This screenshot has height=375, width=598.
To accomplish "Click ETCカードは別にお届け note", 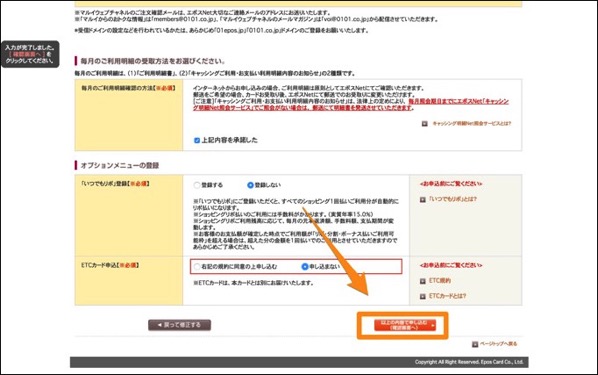I will (x=254, y=283).
